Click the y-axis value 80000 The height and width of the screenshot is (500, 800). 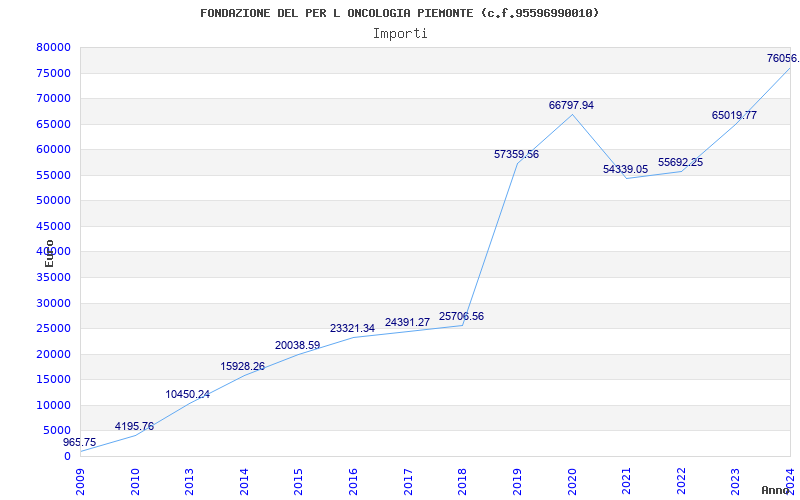(x=53, y=47)
